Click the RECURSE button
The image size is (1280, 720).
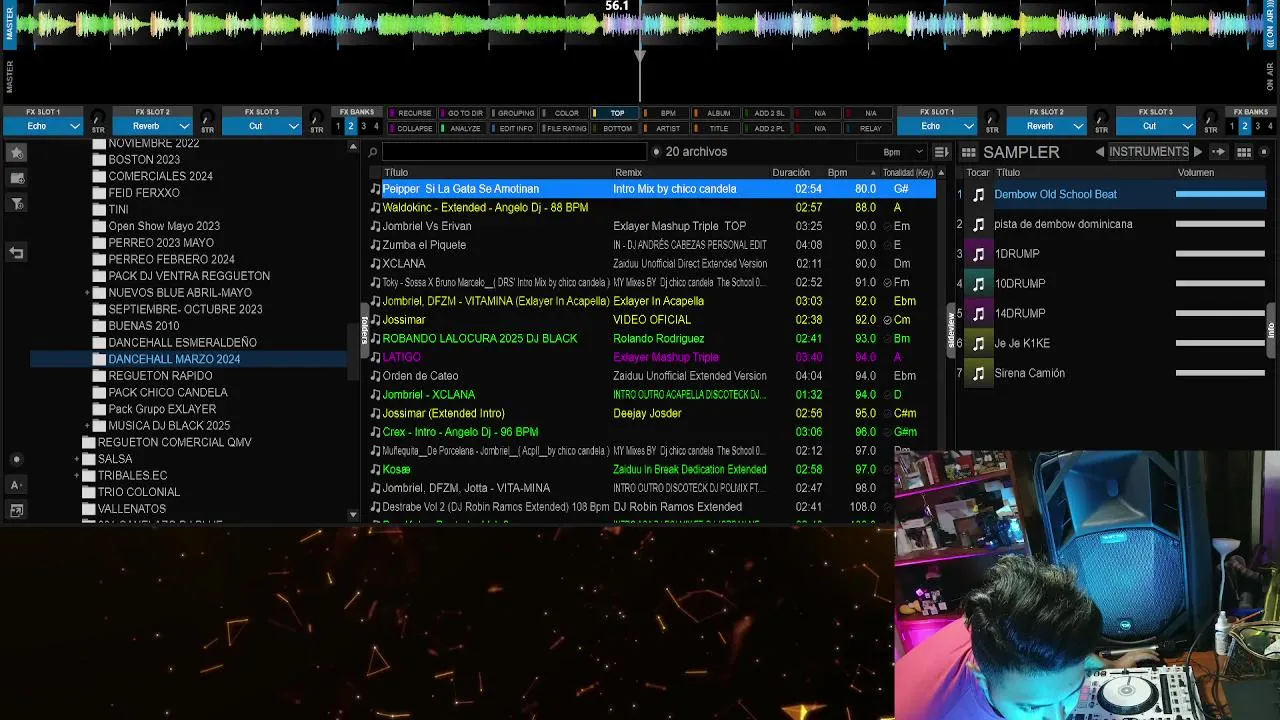413,113
